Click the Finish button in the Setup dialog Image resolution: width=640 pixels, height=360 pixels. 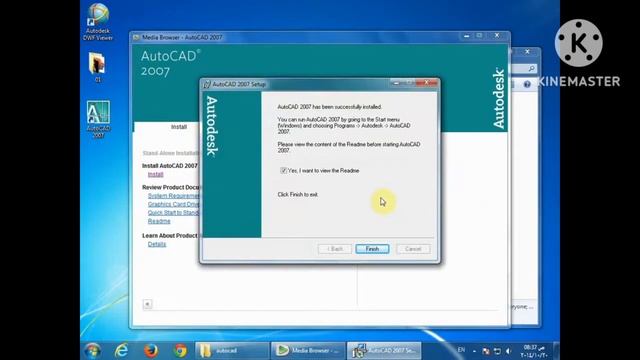[x=372, y=249]
